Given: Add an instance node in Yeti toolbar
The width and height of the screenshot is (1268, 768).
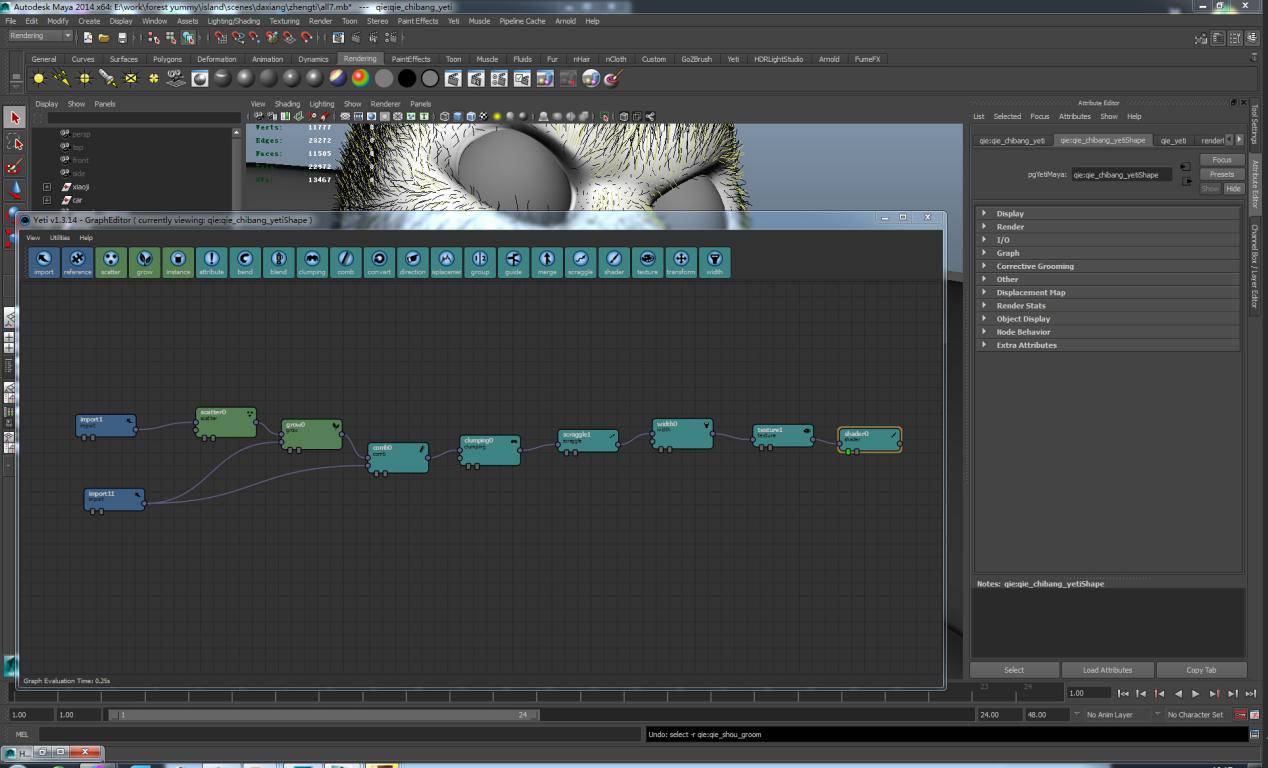Looking at the screenshot, I should pyautogui.click(x=178, y=262).
